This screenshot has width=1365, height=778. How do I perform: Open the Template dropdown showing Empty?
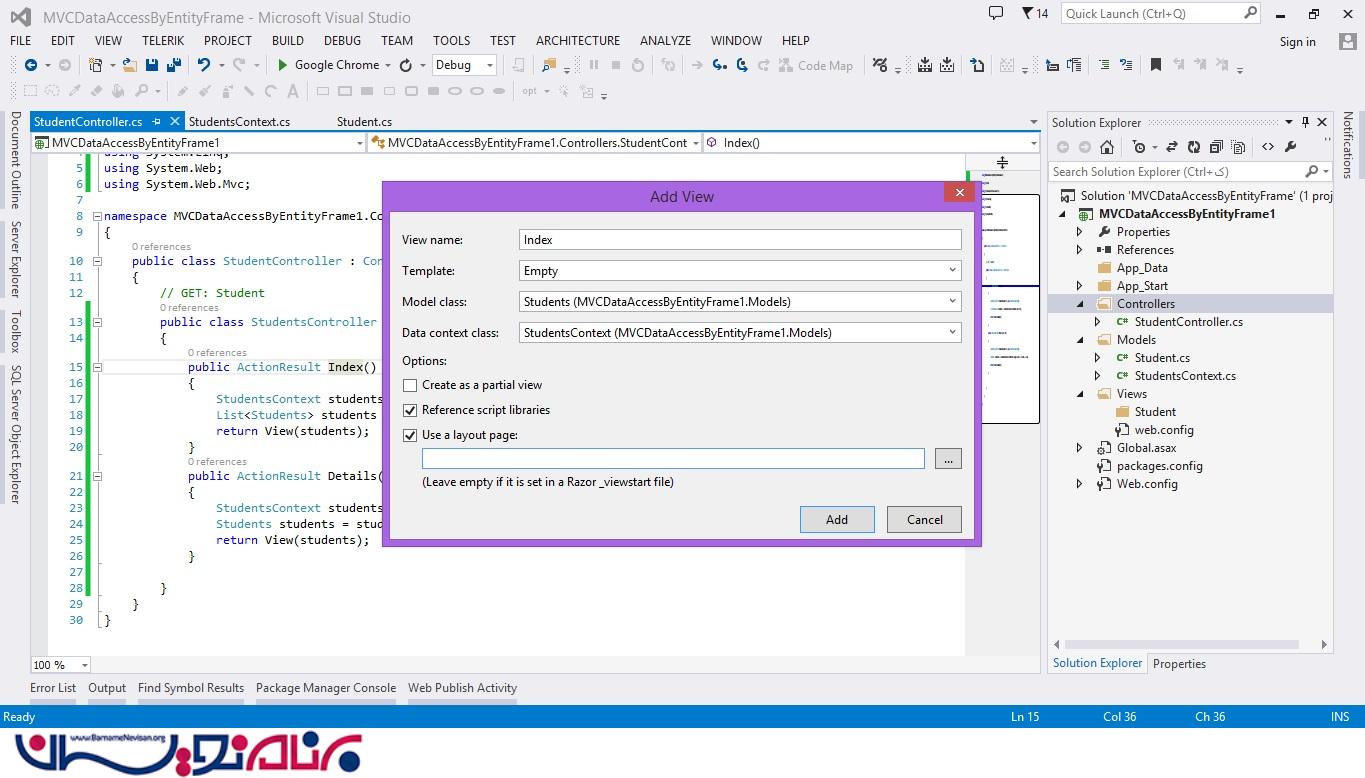point(740,271)
